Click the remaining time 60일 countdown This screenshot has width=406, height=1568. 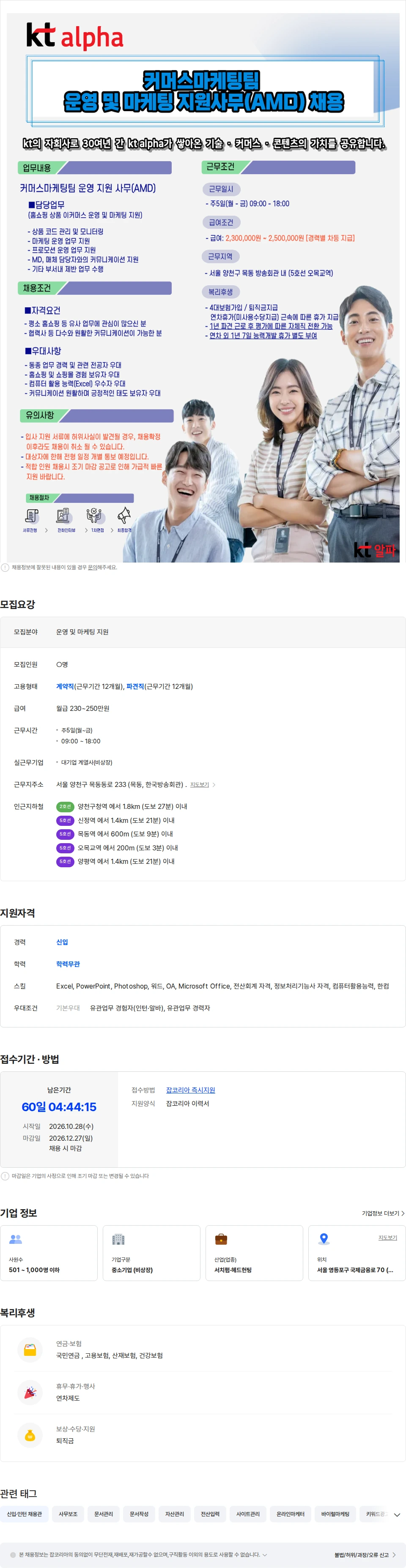[x=59, y=1107]
